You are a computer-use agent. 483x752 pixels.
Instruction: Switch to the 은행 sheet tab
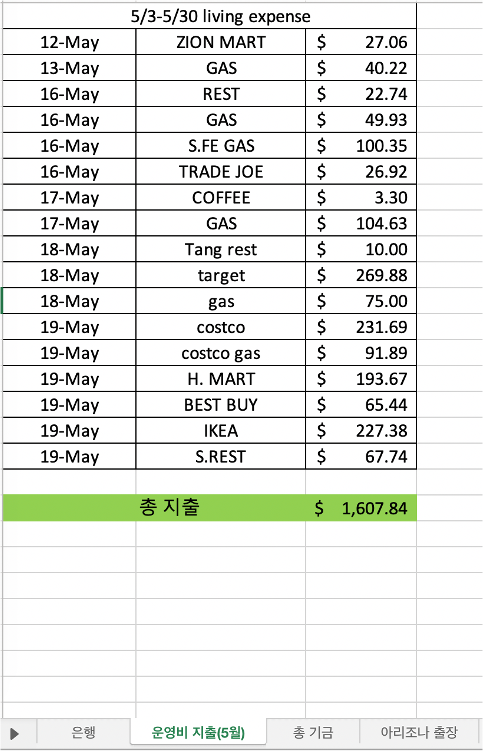(x=83, y=732)
